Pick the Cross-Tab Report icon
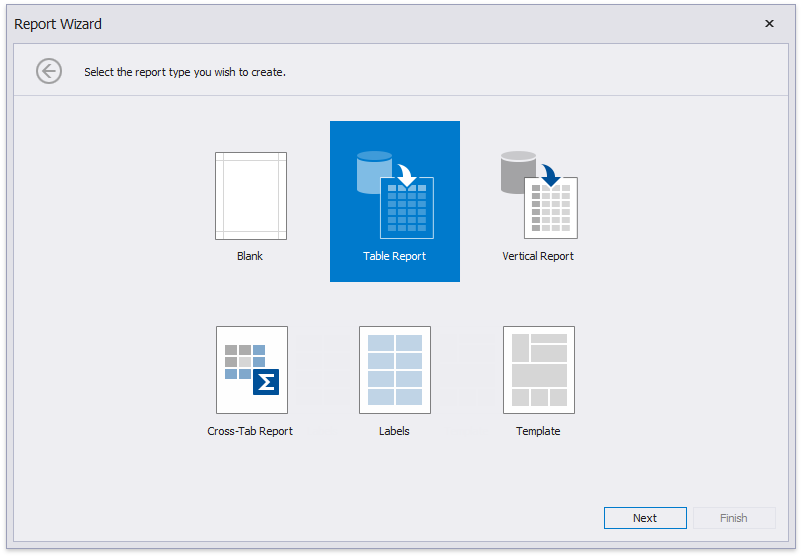 [251, 369]
